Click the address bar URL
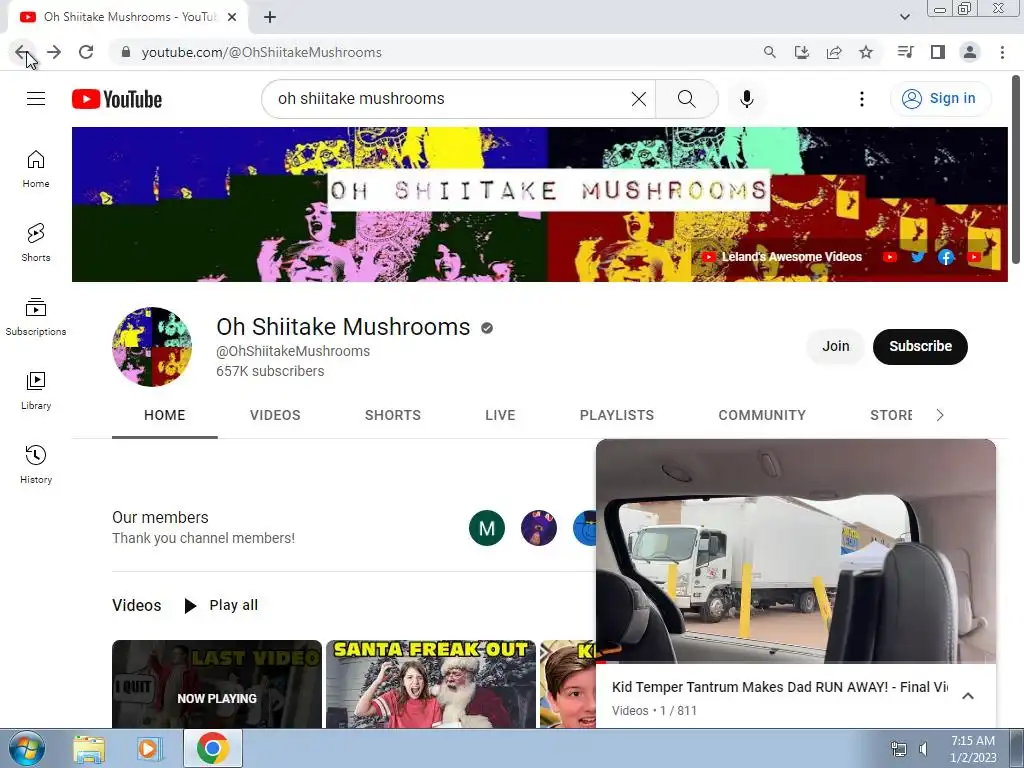This screenshot has height=768, width=1024. (261, 52)
